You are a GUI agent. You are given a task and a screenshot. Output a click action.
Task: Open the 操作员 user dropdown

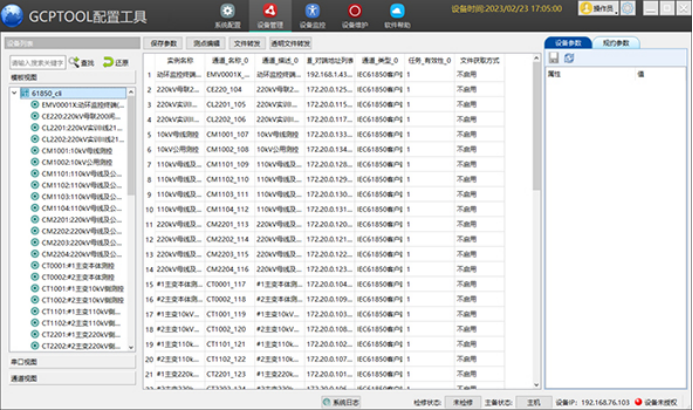(x=599, y=8)
